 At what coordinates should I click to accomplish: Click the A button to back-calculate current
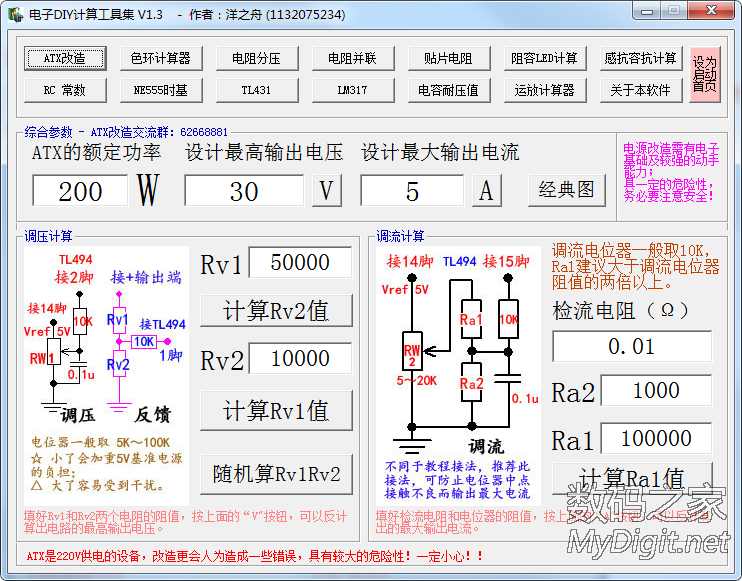[486, 191]
